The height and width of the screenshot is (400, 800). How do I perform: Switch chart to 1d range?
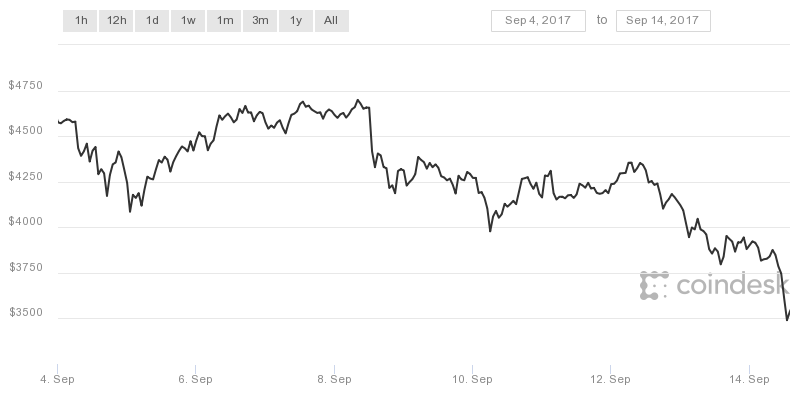pos(152,20)
